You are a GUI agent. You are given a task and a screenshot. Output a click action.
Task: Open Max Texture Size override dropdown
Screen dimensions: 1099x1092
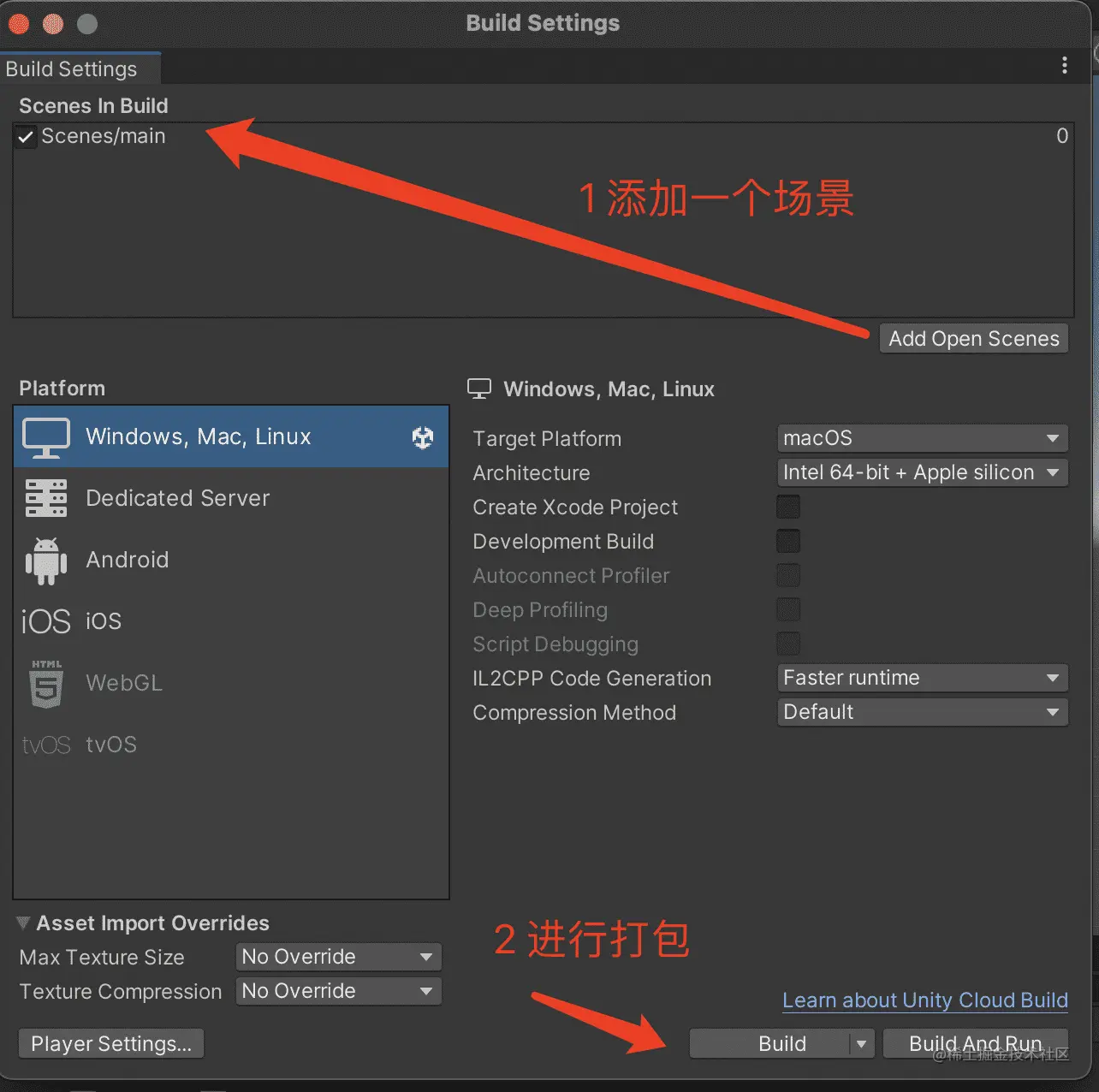(339, 957)
